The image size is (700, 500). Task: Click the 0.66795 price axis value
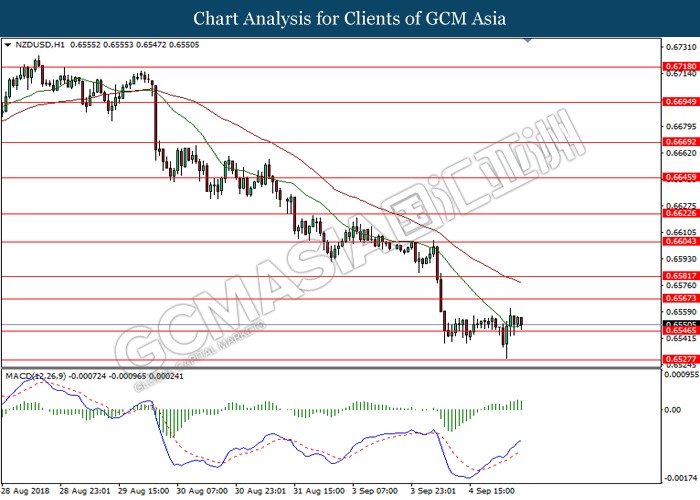[x=681, y=126]
